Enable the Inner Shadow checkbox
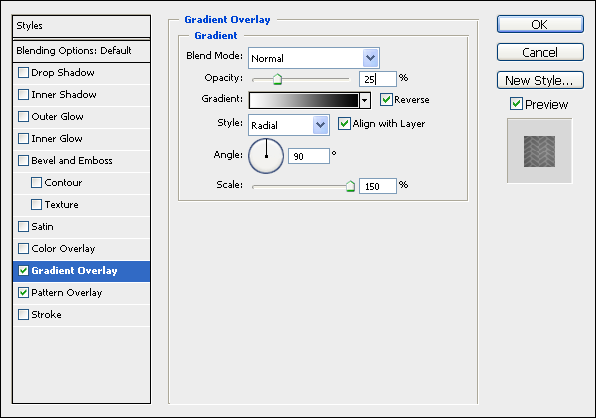Viewport: 596px width, 418px height. point(23,95)
